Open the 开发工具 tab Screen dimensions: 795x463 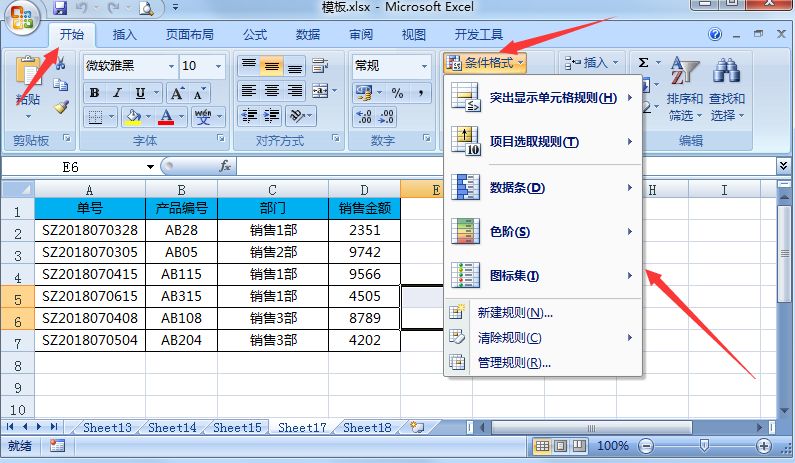pyautogui.click(x=478, y=34)
